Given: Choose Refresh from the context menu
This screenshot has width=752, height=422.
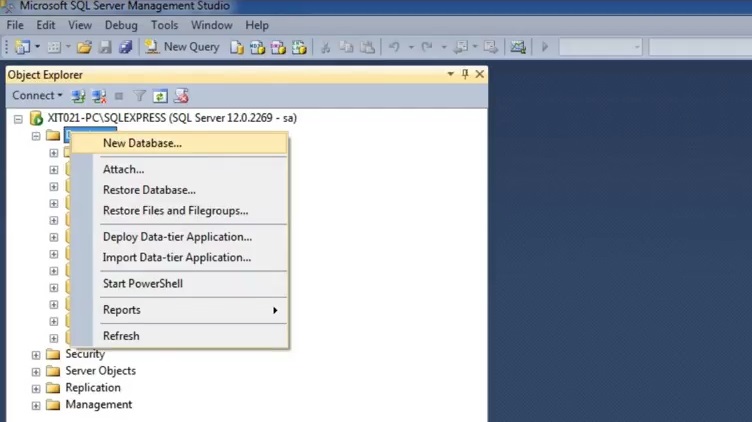Looking at the screenshot, I should pyautogui.click(x=179, y=336).
